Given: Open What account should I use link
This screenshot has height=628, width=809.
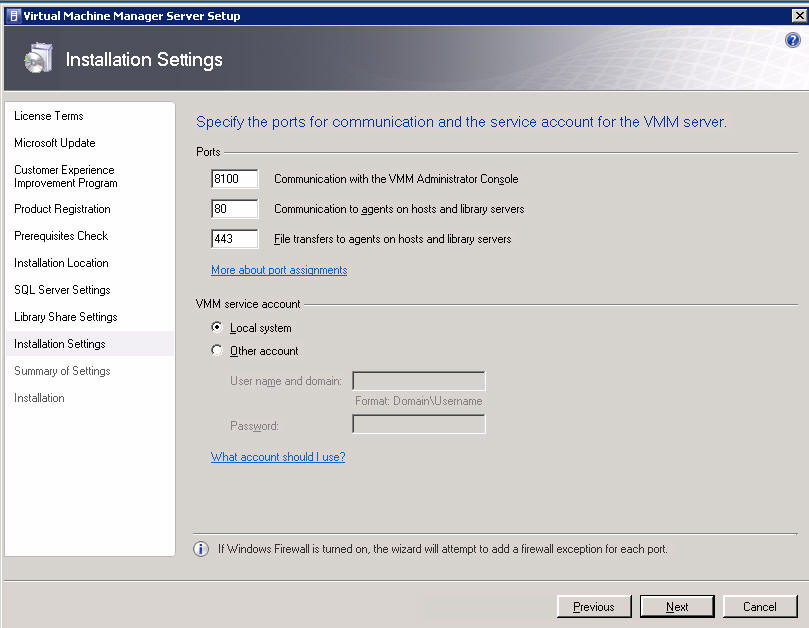Looking at the screenshot, I should (278, 457).
